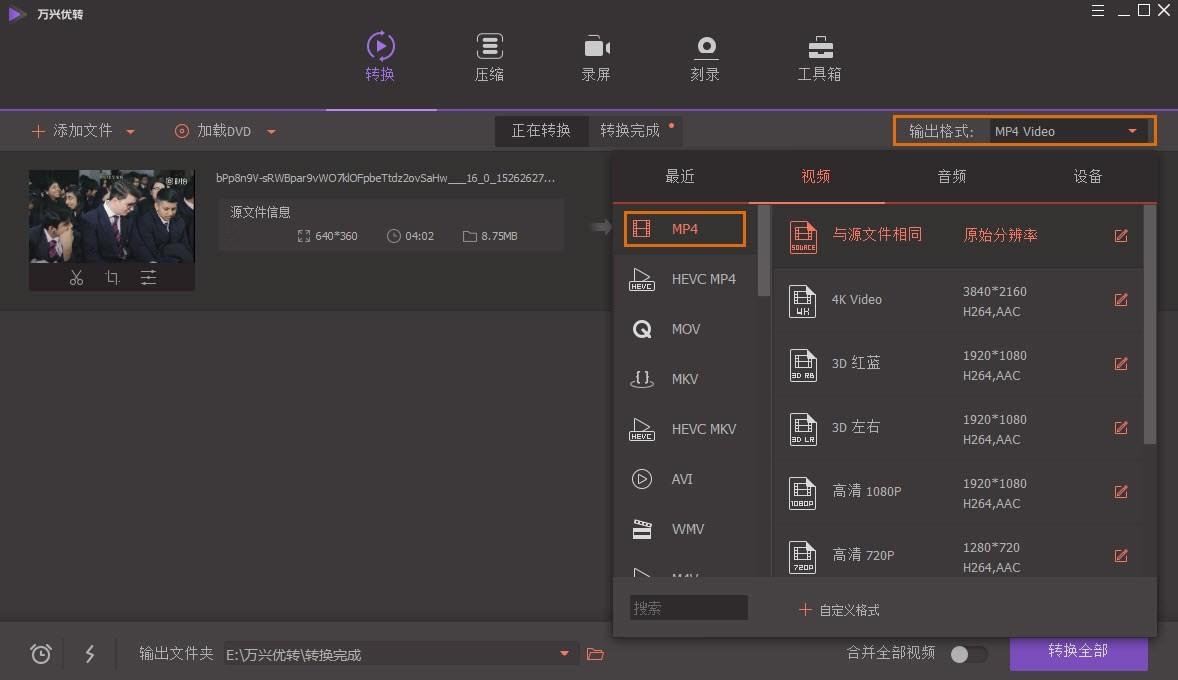Expand the 加载DVD dropdown arrow

tap(271, 131)
